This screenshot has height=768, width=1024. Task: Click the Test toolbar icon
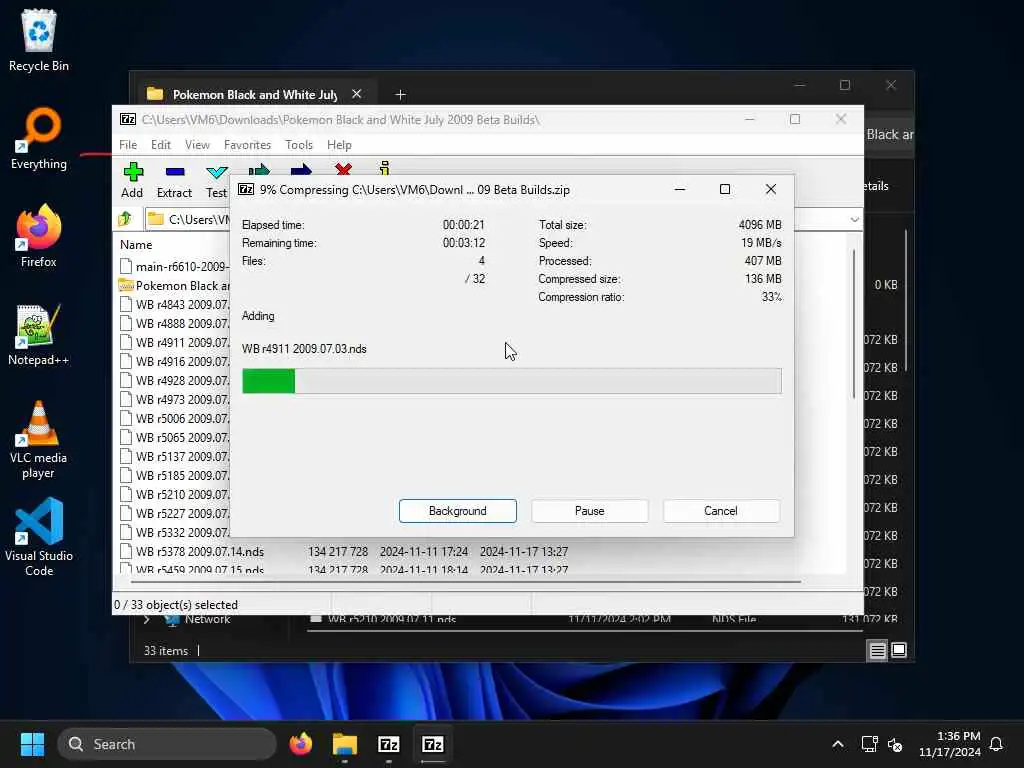point(216,180)
